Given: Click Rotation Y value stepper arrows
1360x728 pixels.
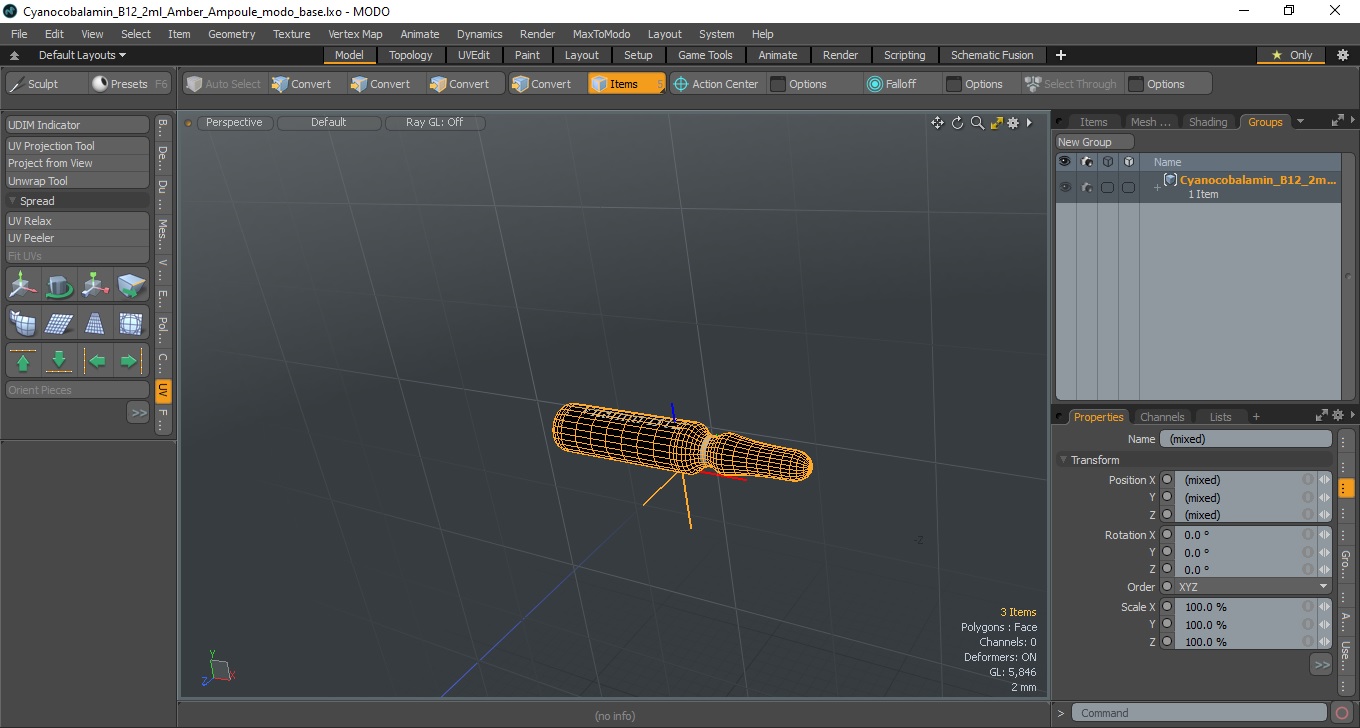Looking at the screenshot, I should [1325, 552].
